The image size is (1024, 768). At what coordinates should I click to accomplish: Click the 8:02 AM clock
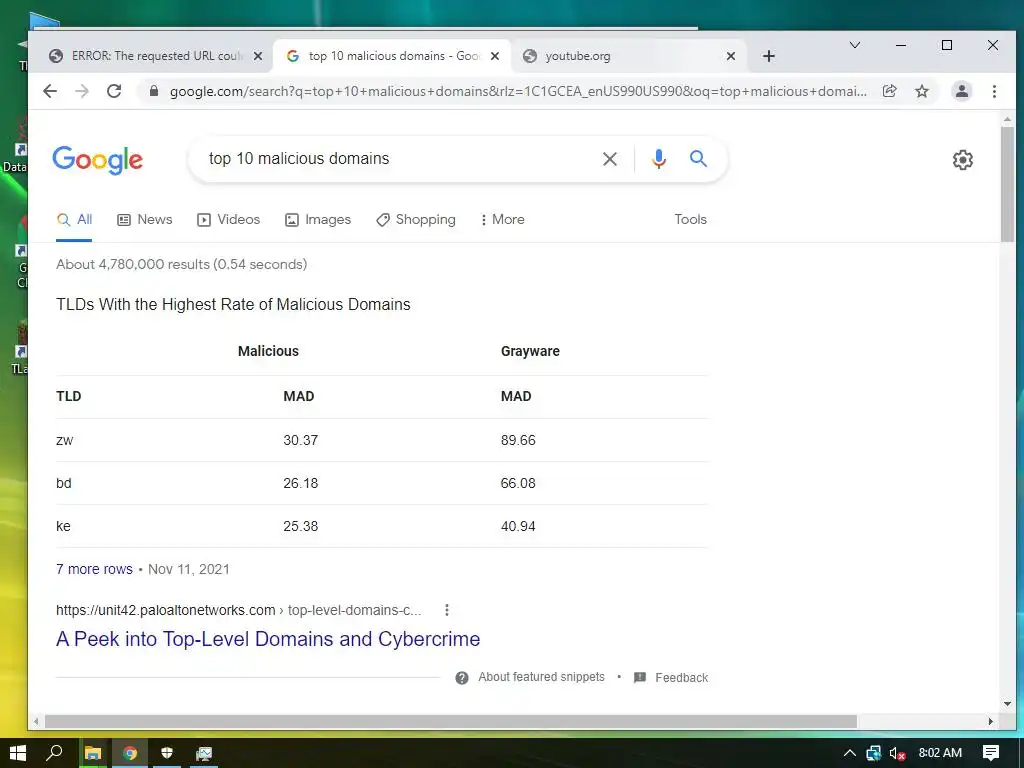point(940,753)
